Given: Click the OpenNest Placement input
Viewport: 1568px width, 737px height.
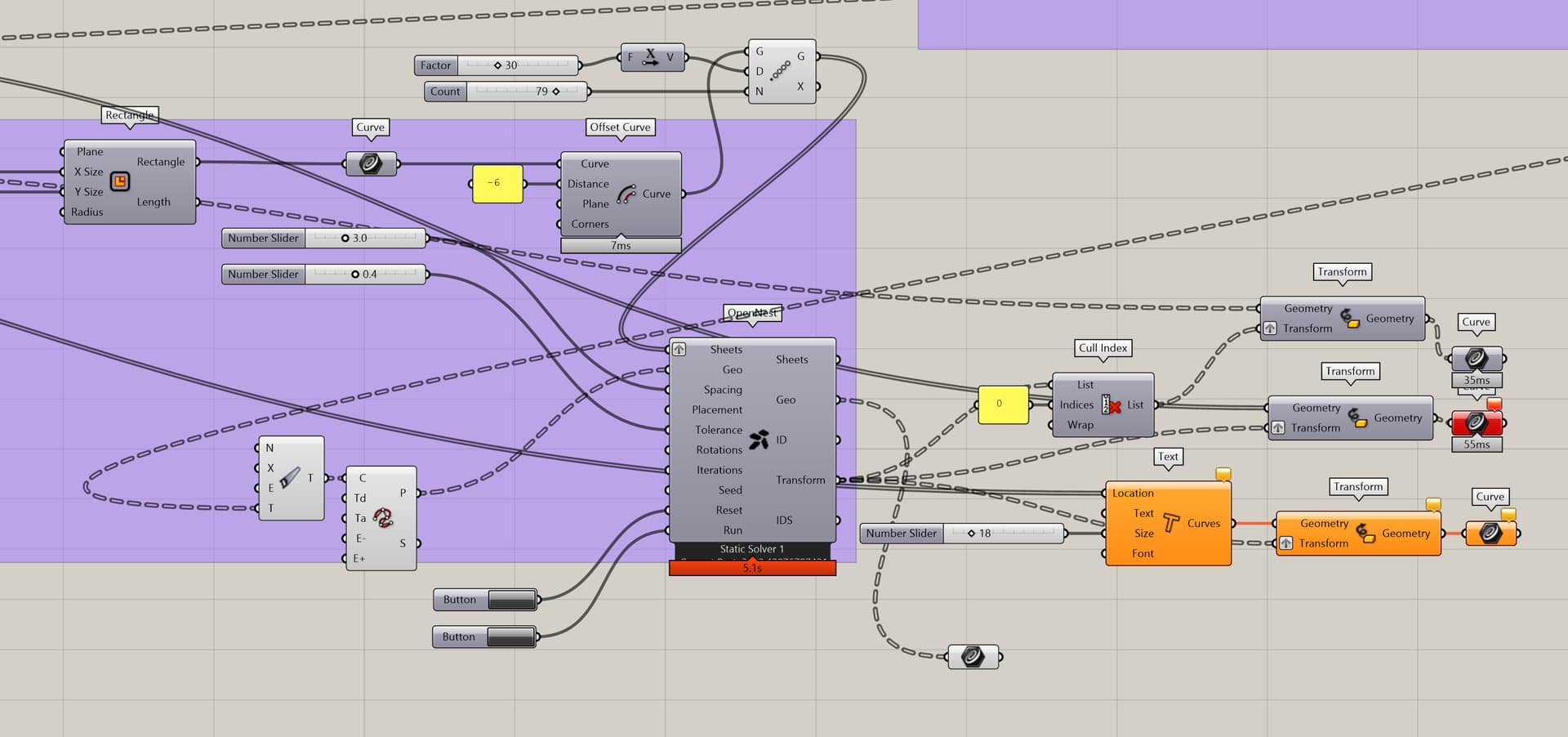Looking at the screenshot, I should [717, 410].
